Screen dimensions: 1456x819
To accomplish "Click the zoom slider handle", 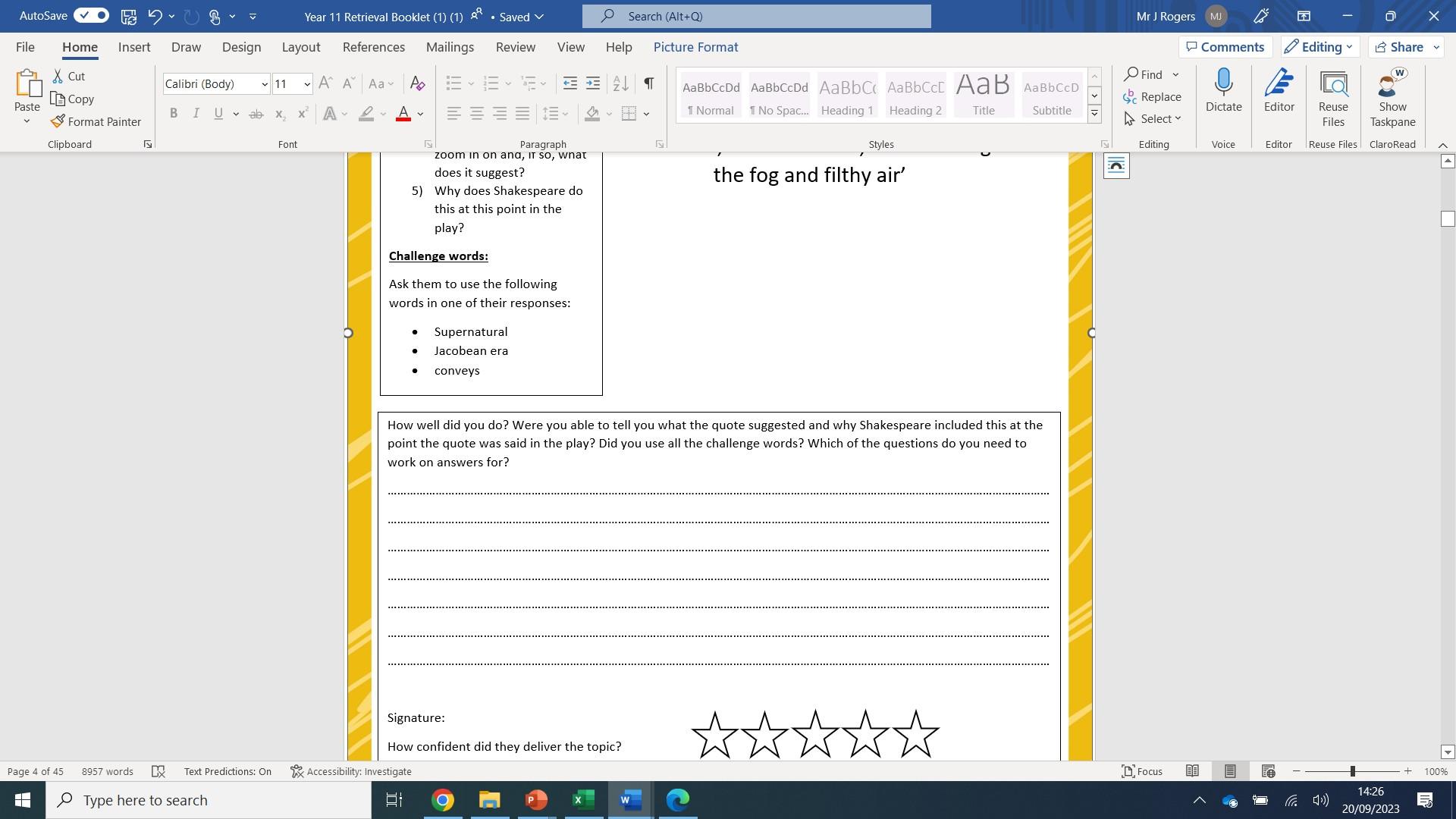I will [1352, 771].
